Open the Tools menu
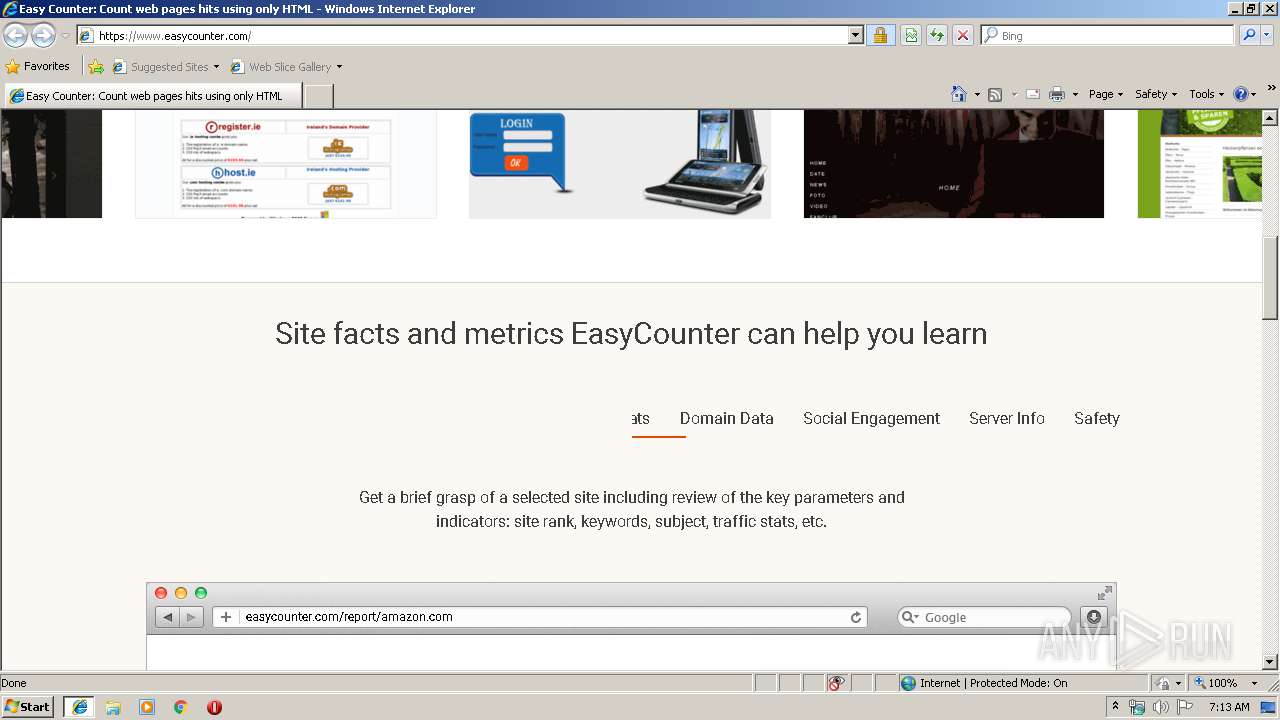1280x720 pixels. (x=1206, y=94)
